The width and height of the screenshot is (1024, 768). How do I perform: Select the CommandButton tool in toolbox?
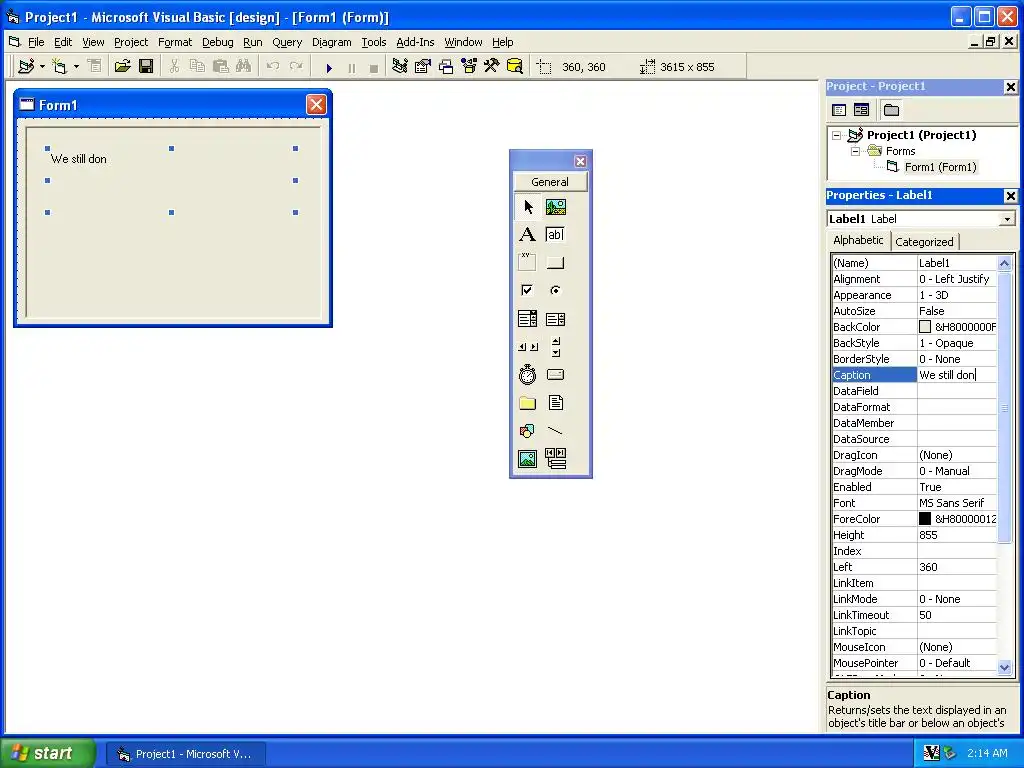(556, 263)
